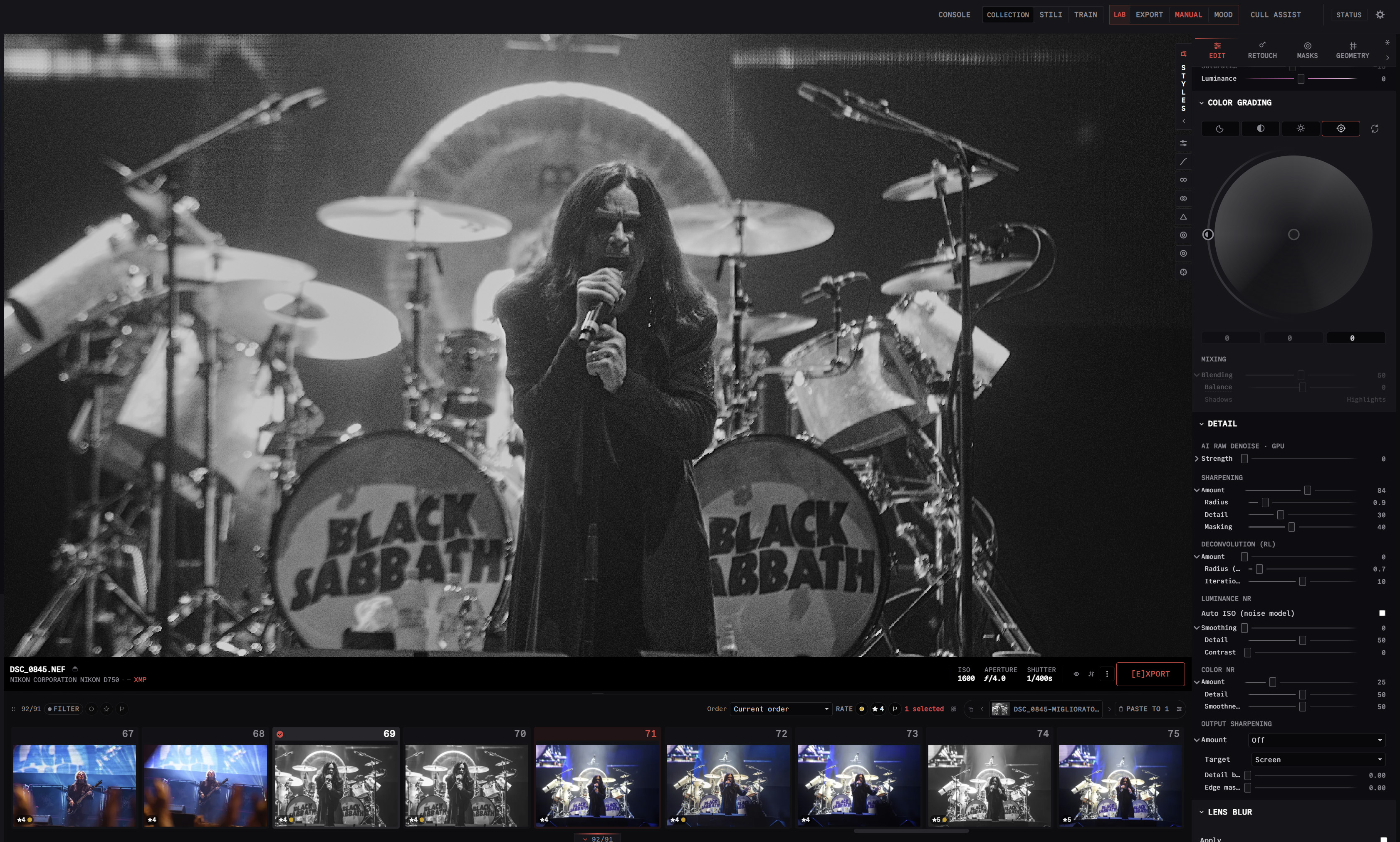Click the red copy icon above STYLES
The image size is (1400, 842).
(x=1183, y=54)
